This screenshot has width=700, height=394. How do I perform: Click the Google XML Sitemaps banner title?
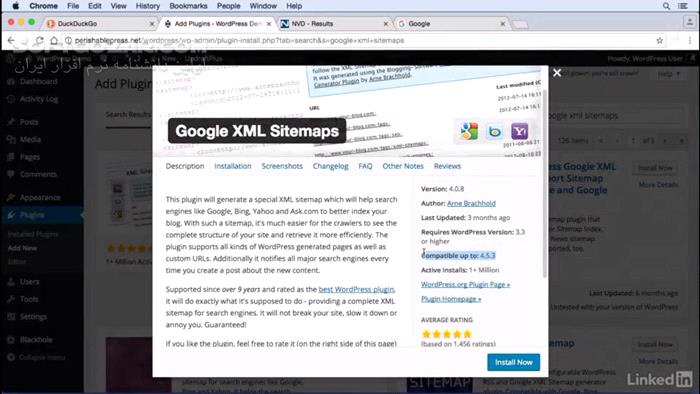(257, 131)
